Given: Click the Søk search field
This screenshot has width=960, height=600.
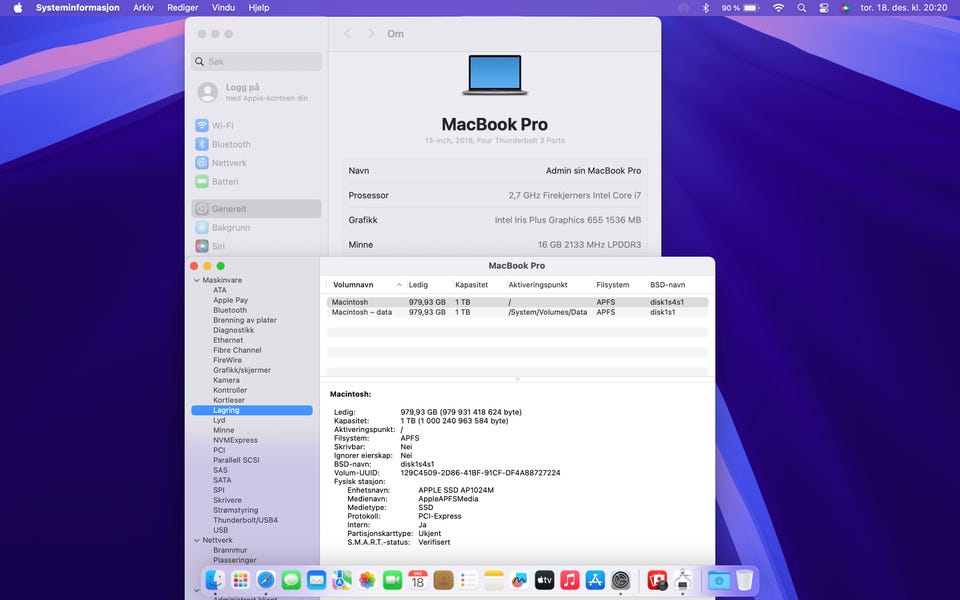Looking at the screenshot, I should coord(257,62).
